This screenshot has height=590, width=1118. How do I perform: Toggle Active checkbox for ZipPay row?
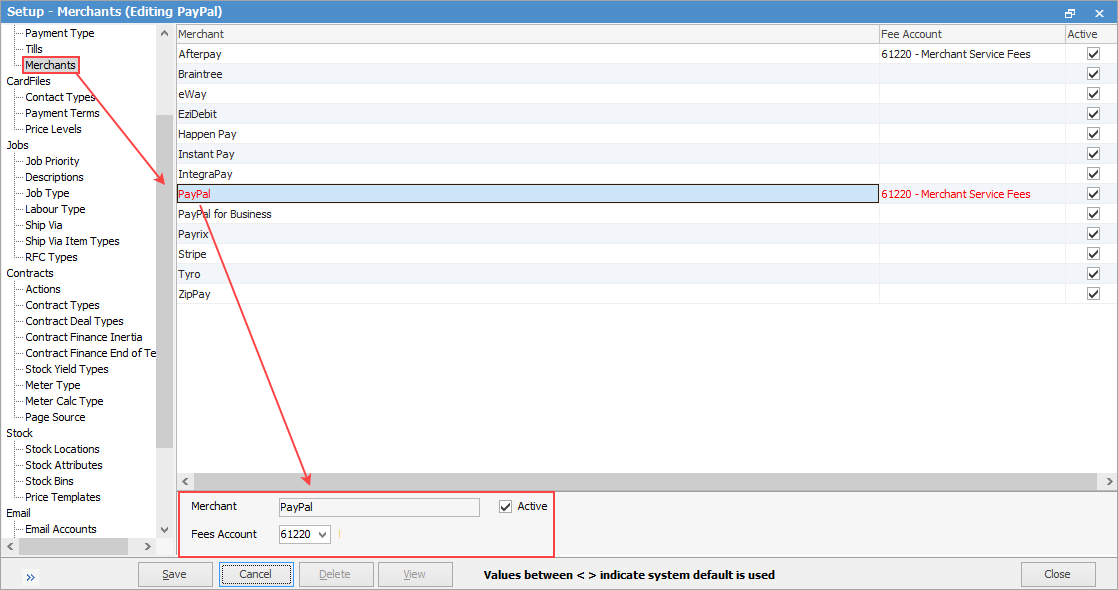(x=1093, y=293)
